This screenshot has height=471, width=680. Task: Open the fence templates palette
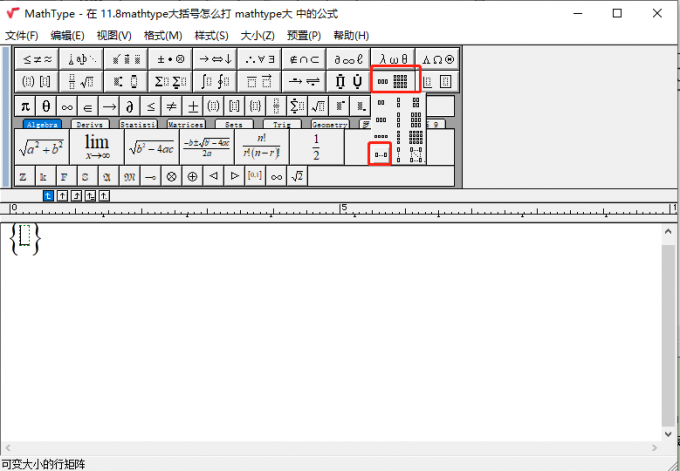click(x=37, y=81)
